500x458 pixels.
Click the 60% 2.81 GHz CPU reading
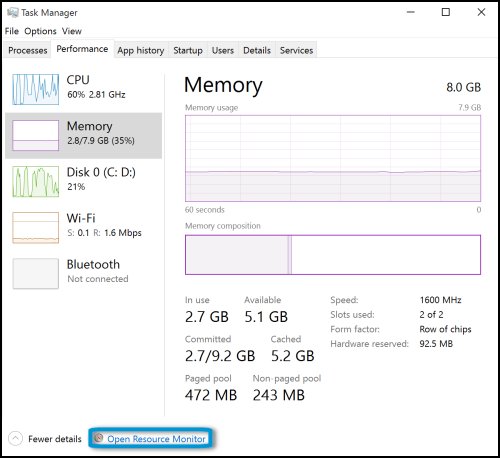(x=96, y=94)
